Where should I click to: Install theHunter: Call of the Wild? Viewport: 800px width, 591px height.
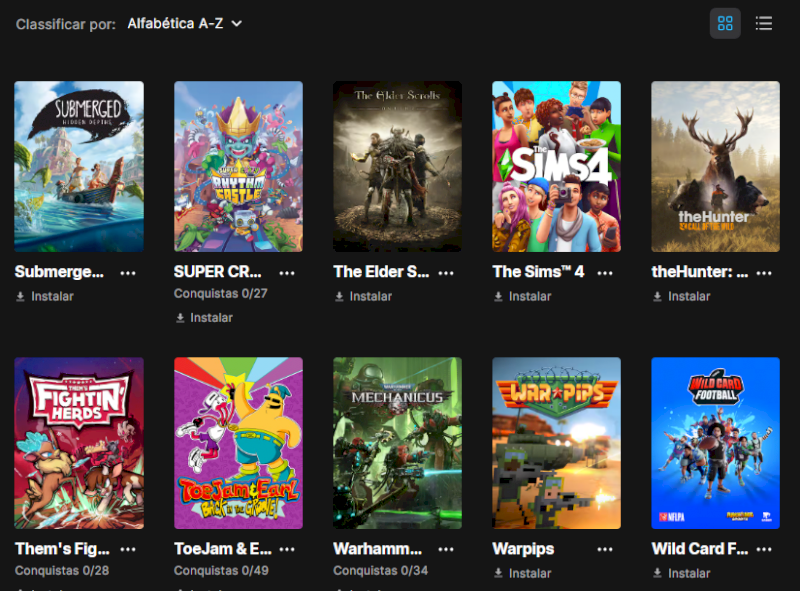pyautogui.click(x=682, y=297)
